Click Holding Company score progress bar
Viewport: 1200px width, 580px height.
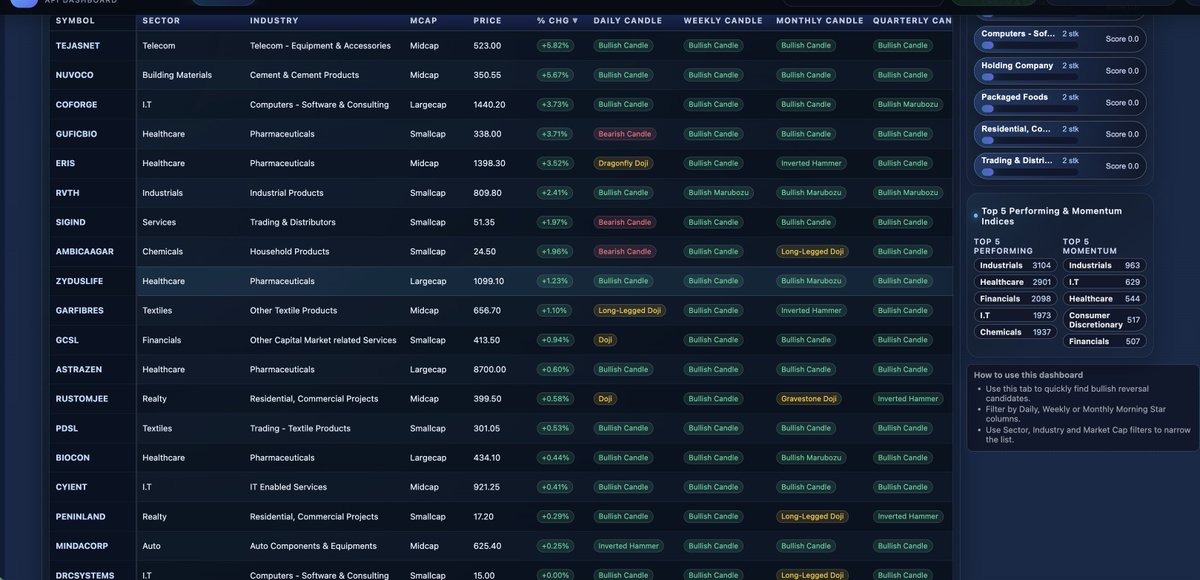point(1030,77)
